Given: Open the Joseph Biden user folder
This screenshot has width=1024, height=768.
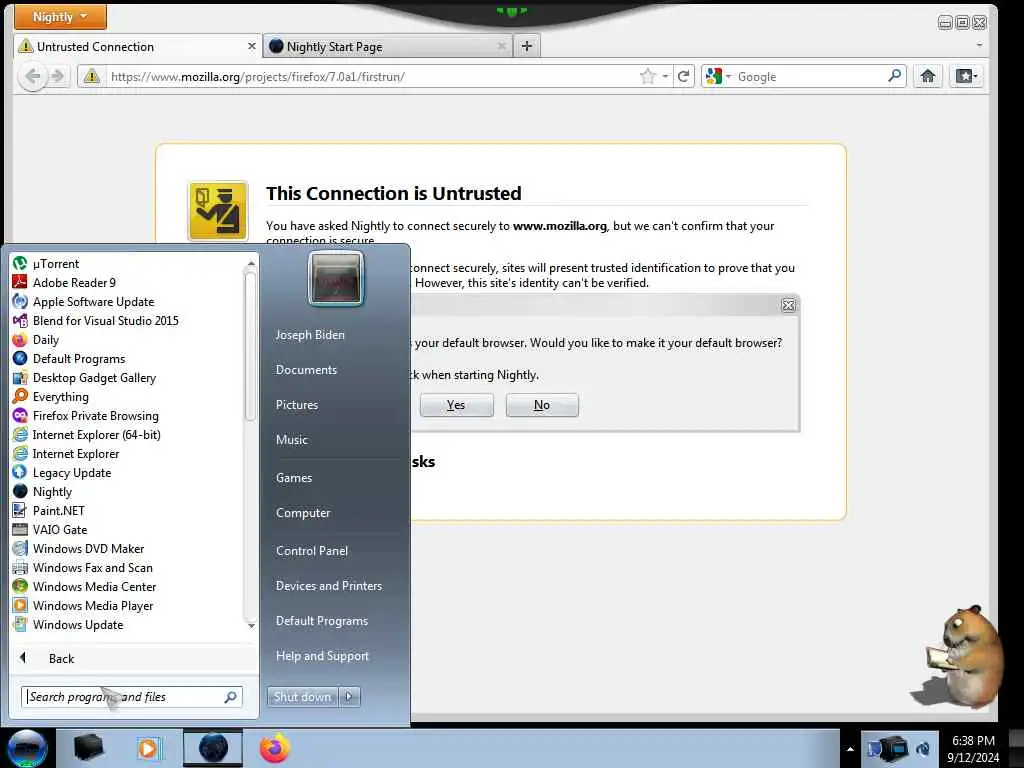Looking at the screenshot, I should pos(310,335).
